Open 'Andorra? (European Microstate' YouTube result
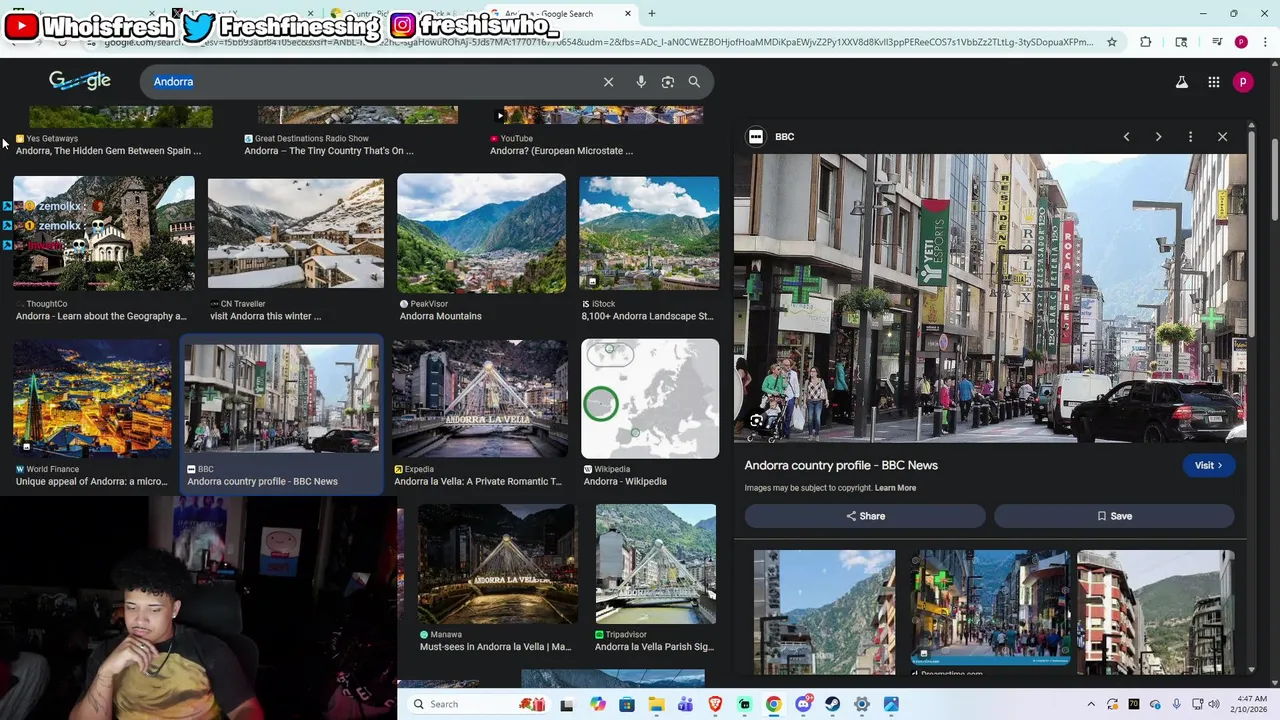This screenshot has width=1280, height=720. (x=561, y=151)
